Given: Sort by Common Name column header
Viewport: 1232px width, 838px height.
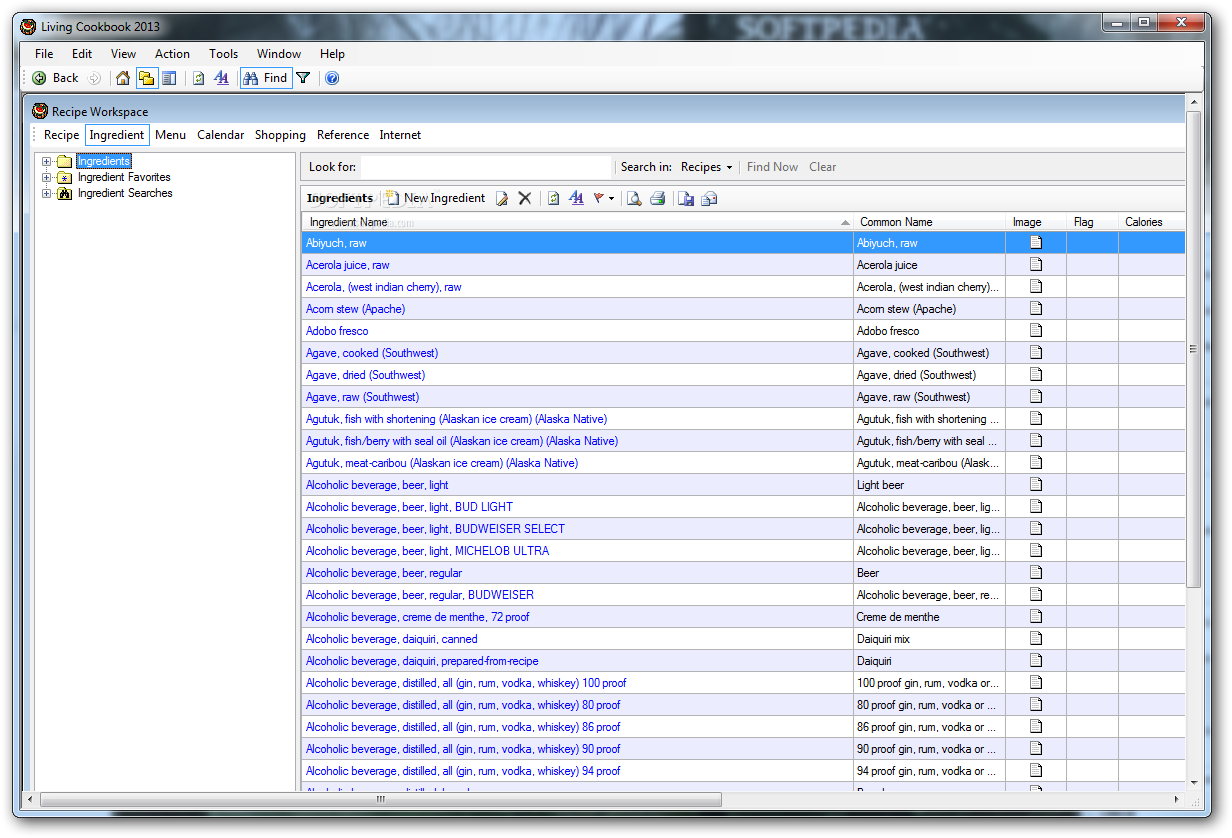Looking at the screenshot, I should (929, 222).
